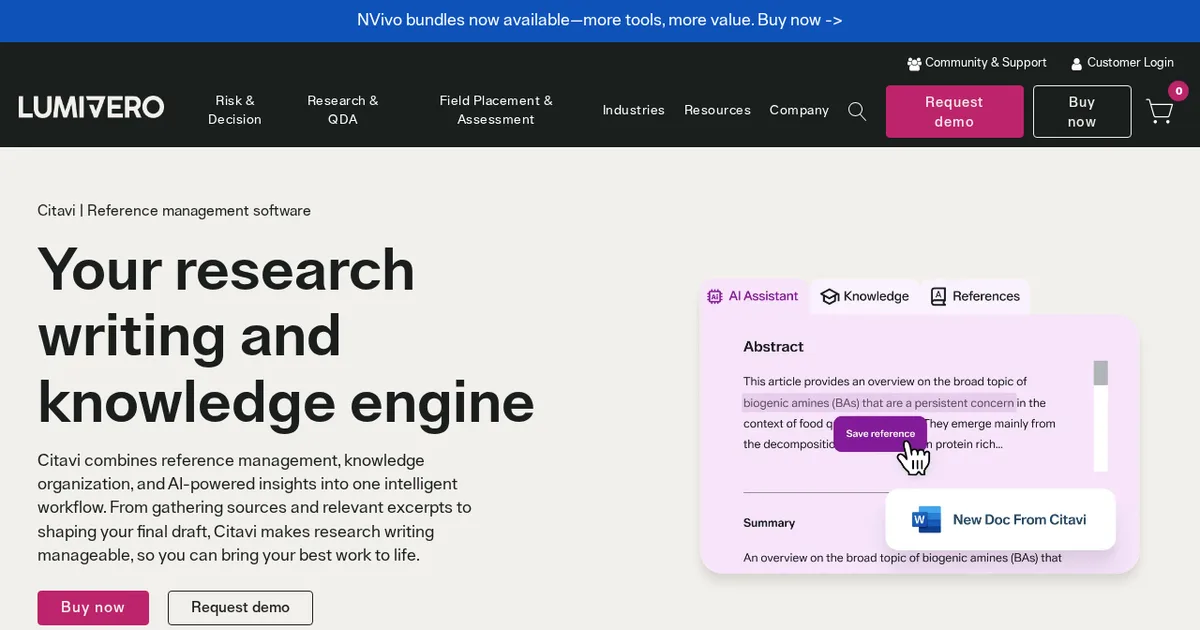Open the Company menu
The height and width of the screenshot is (630, 1200).
(799, 110)
